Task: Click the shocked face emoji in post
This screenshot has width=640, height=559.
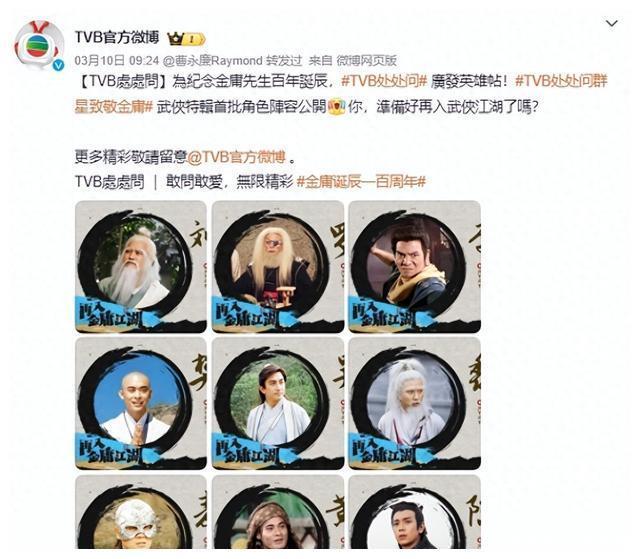Action: (x=337, y=107)
